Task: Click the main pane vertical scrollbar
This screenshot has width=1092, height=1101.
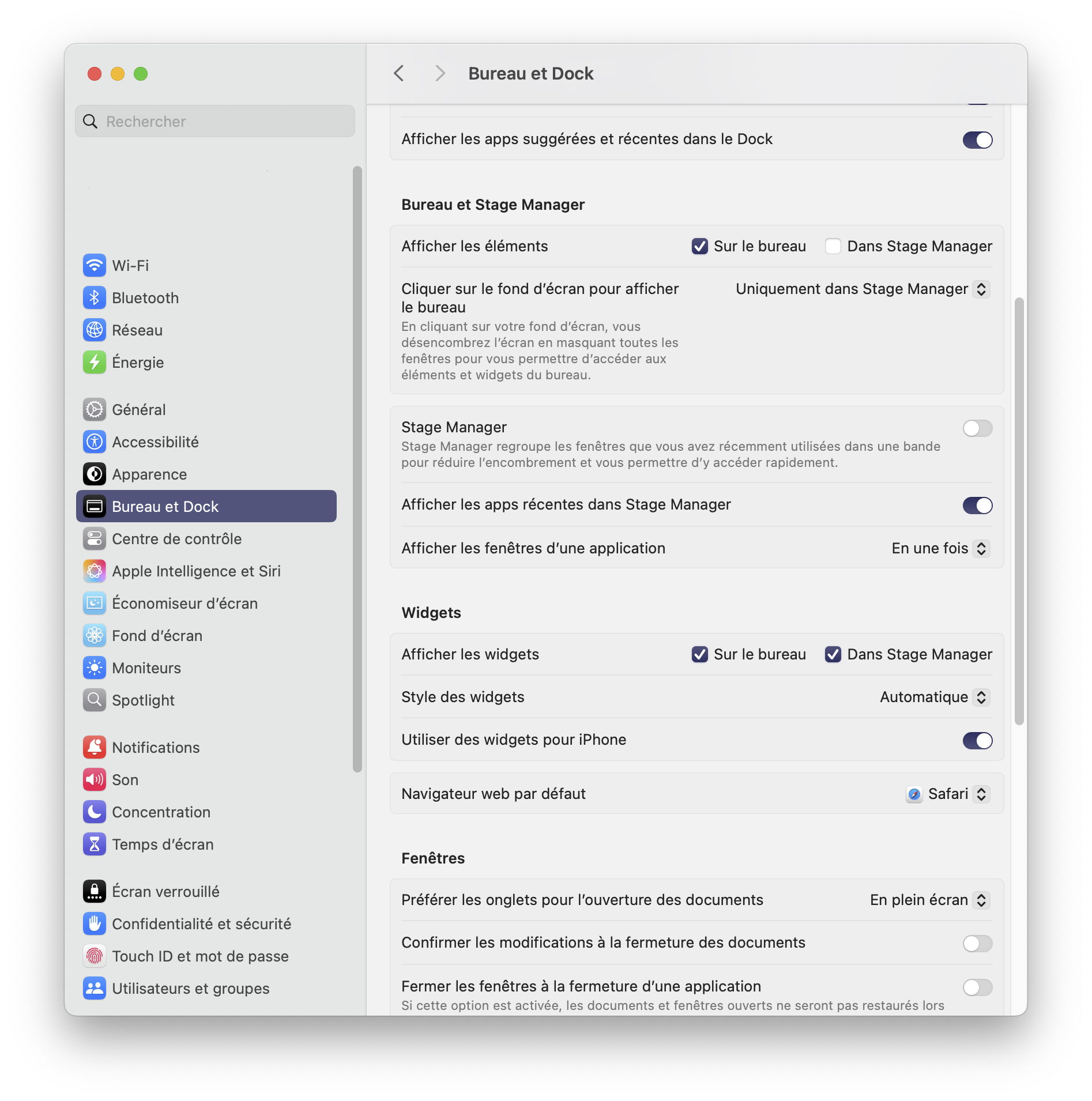Action: [1019, 511]
